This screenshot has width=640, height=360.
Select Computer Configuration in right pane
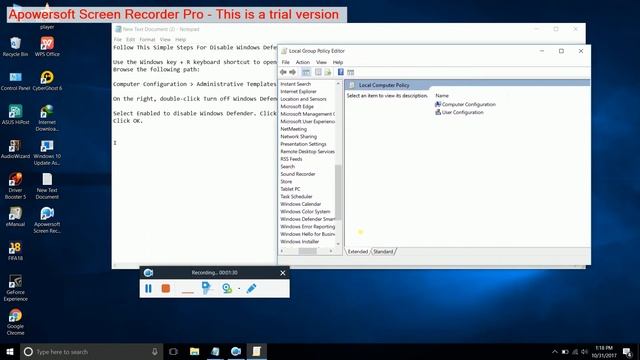click(465, 104)
